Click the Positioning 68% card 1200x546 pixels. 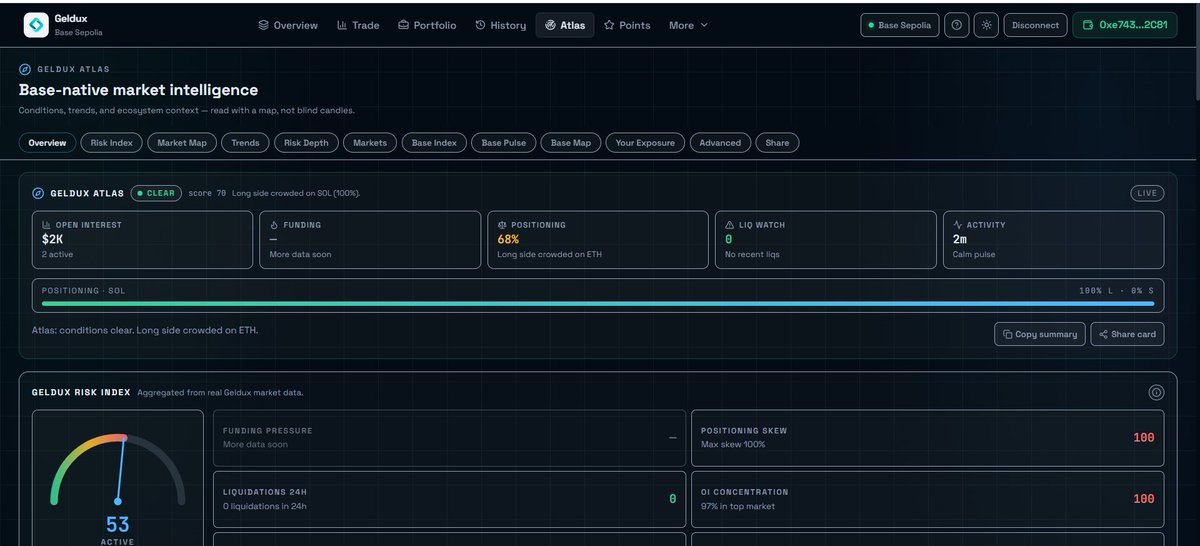598,240
